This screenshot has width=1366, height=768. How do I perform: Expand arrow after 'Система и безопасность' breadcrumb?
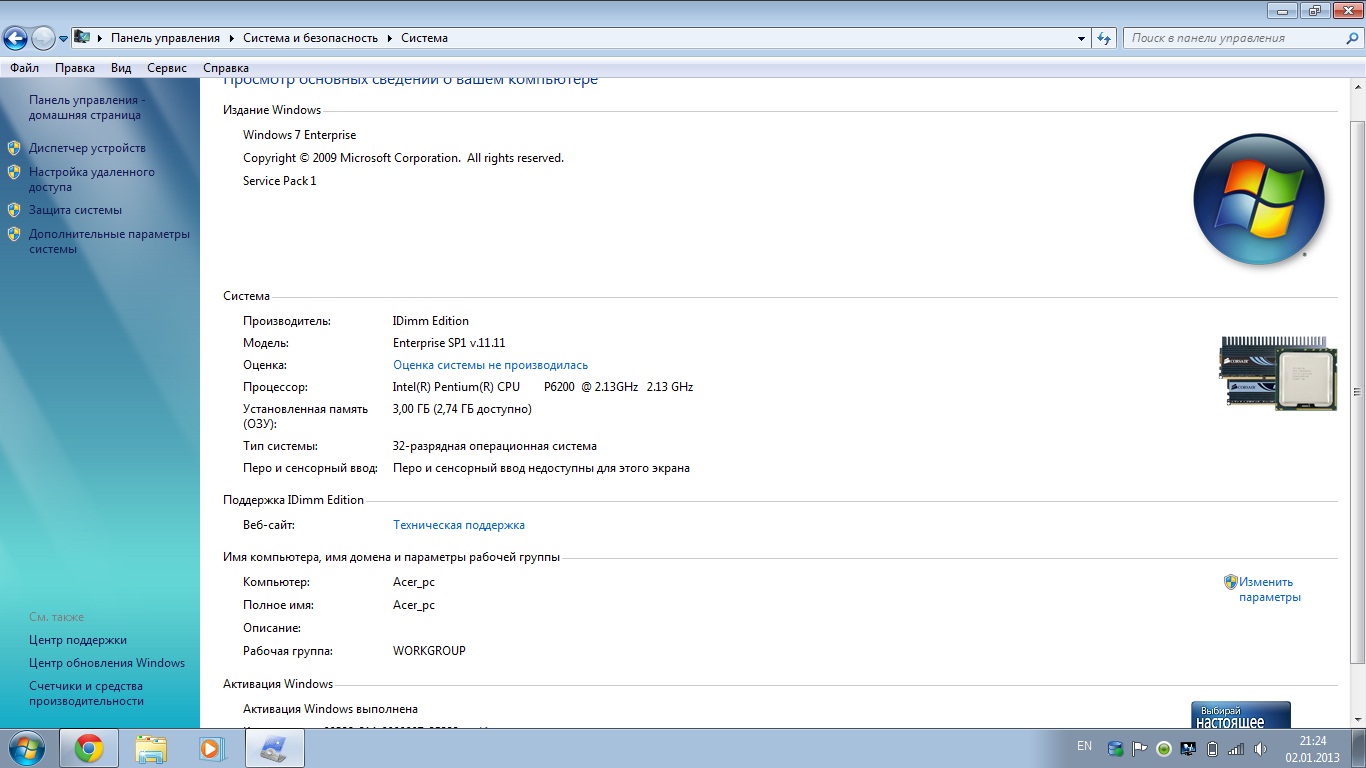tap(390, 38)
